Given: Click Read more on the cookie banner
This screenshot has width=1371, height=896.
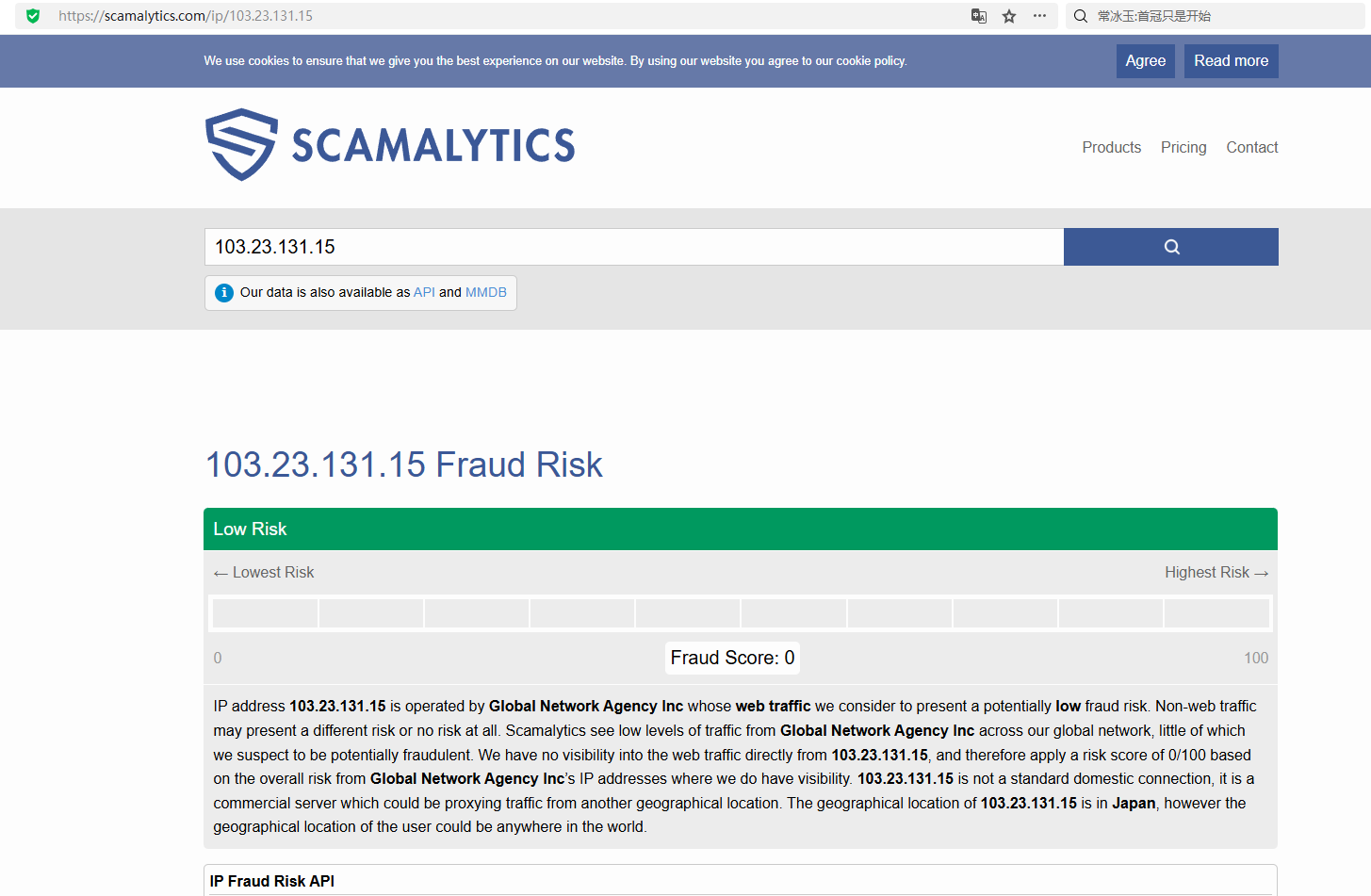Looking at the screenshot, I should click(x=1232, y=61).
